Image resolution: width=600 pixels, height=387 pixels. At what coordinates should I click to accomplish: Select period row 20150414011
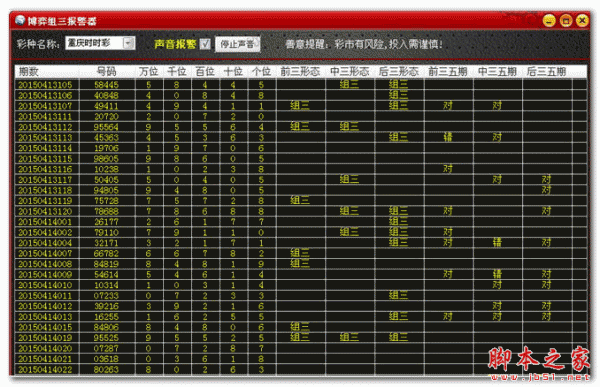(x=300, y=296)
